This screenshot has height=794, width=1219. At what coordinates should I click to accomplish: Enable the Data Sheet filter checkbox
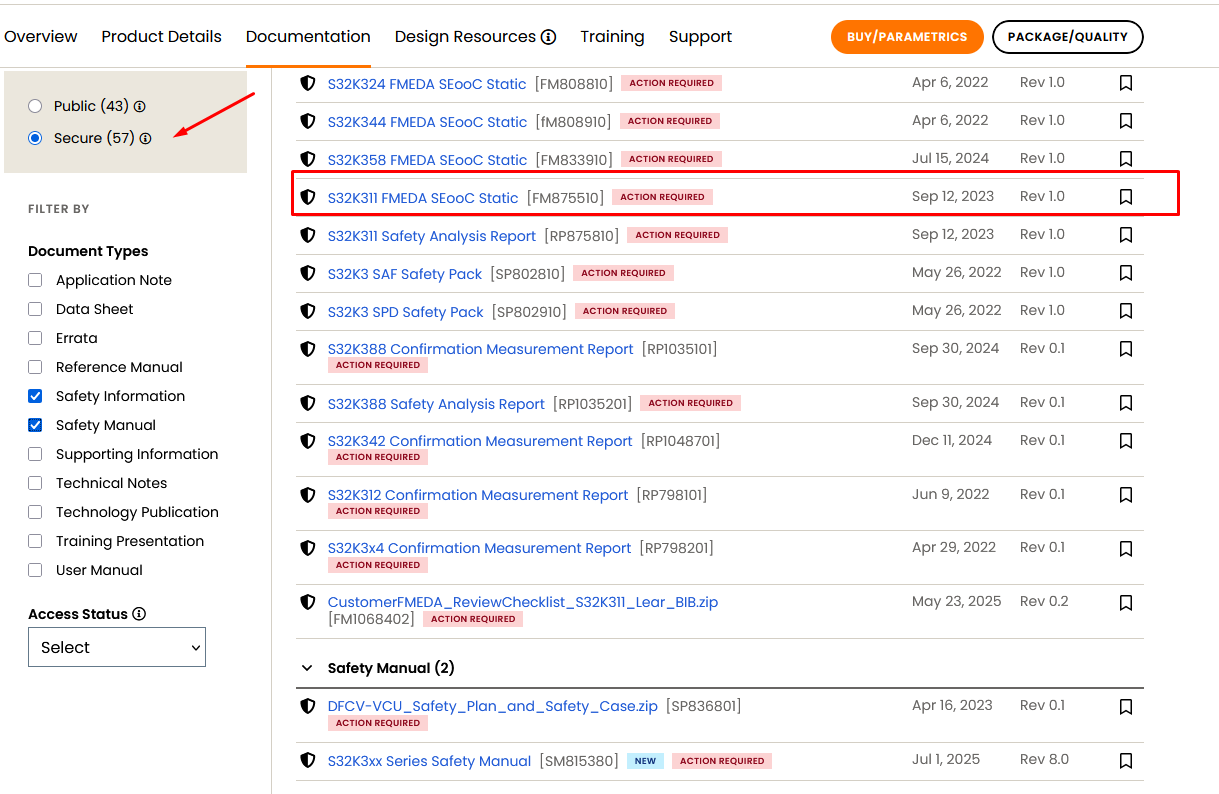point(35,309)
